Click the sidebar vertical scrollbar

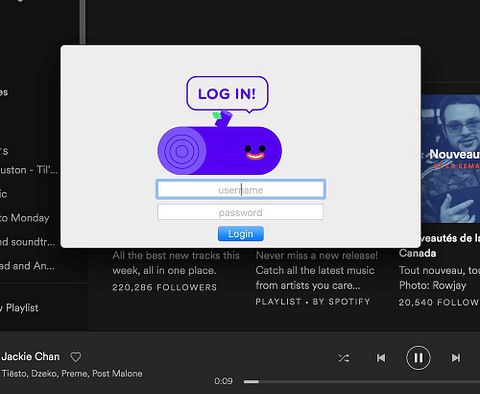pos(82,22)
